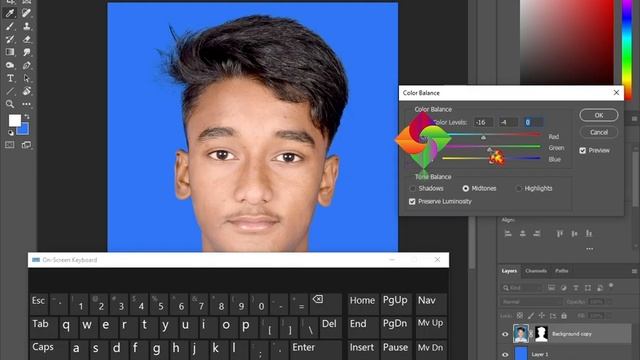Filter layers by pixel layers
The image size is (640, 360).
coord(551,288)
